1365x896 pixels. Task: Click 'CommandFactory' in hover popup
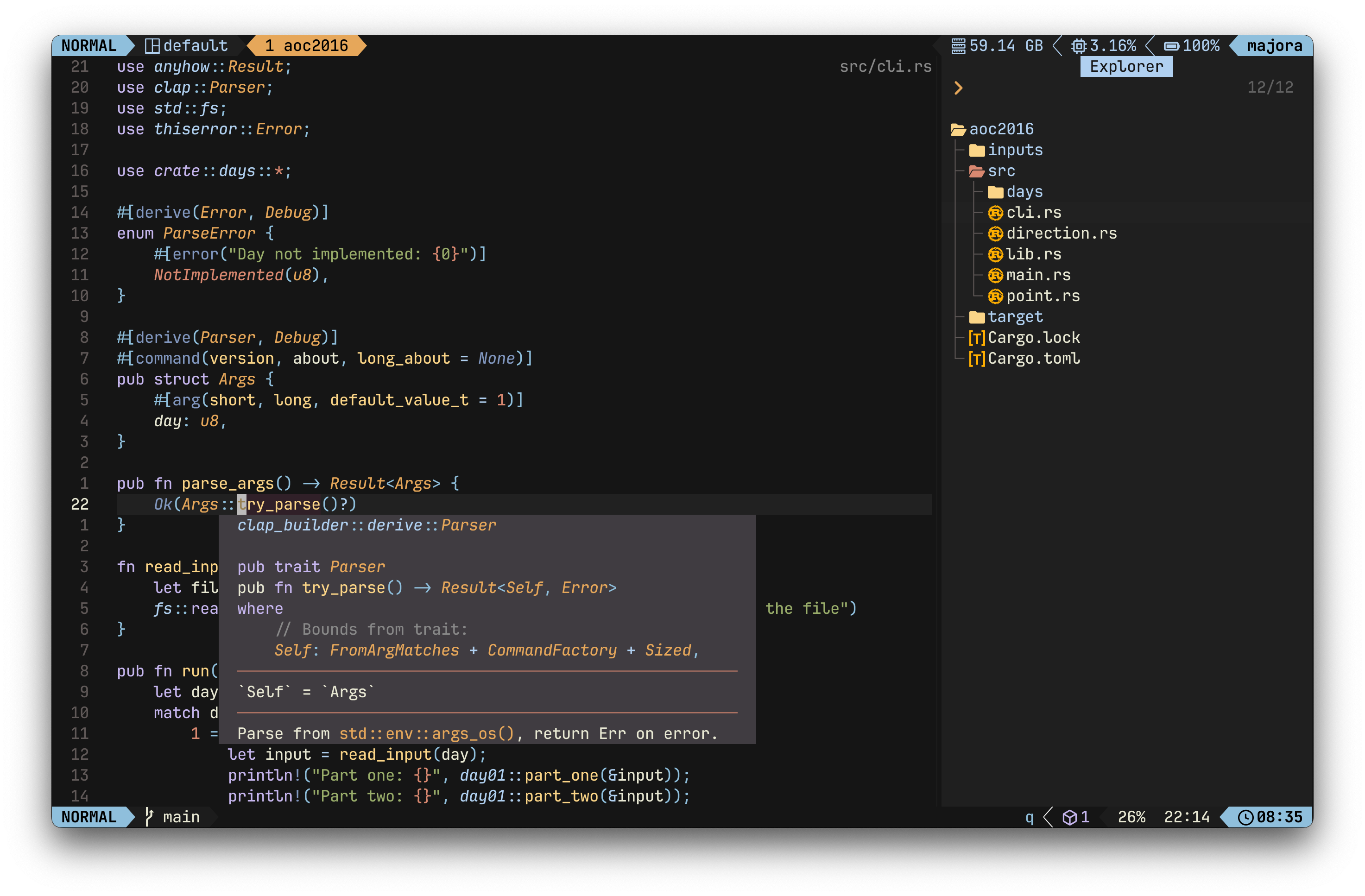(x=552, y=650)
